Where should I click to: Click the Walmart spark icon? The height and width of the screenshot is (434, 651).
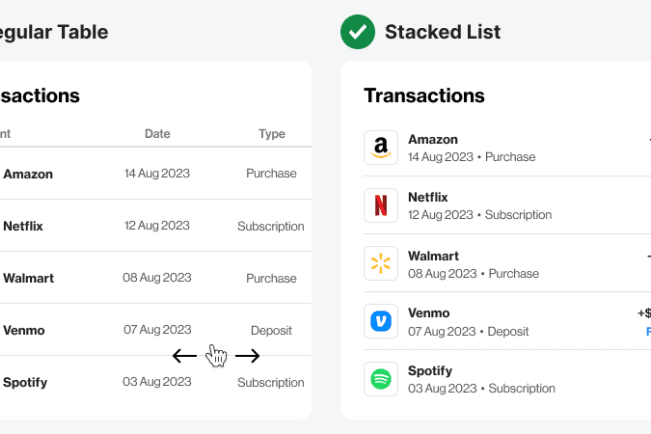[x=380, y=264]
